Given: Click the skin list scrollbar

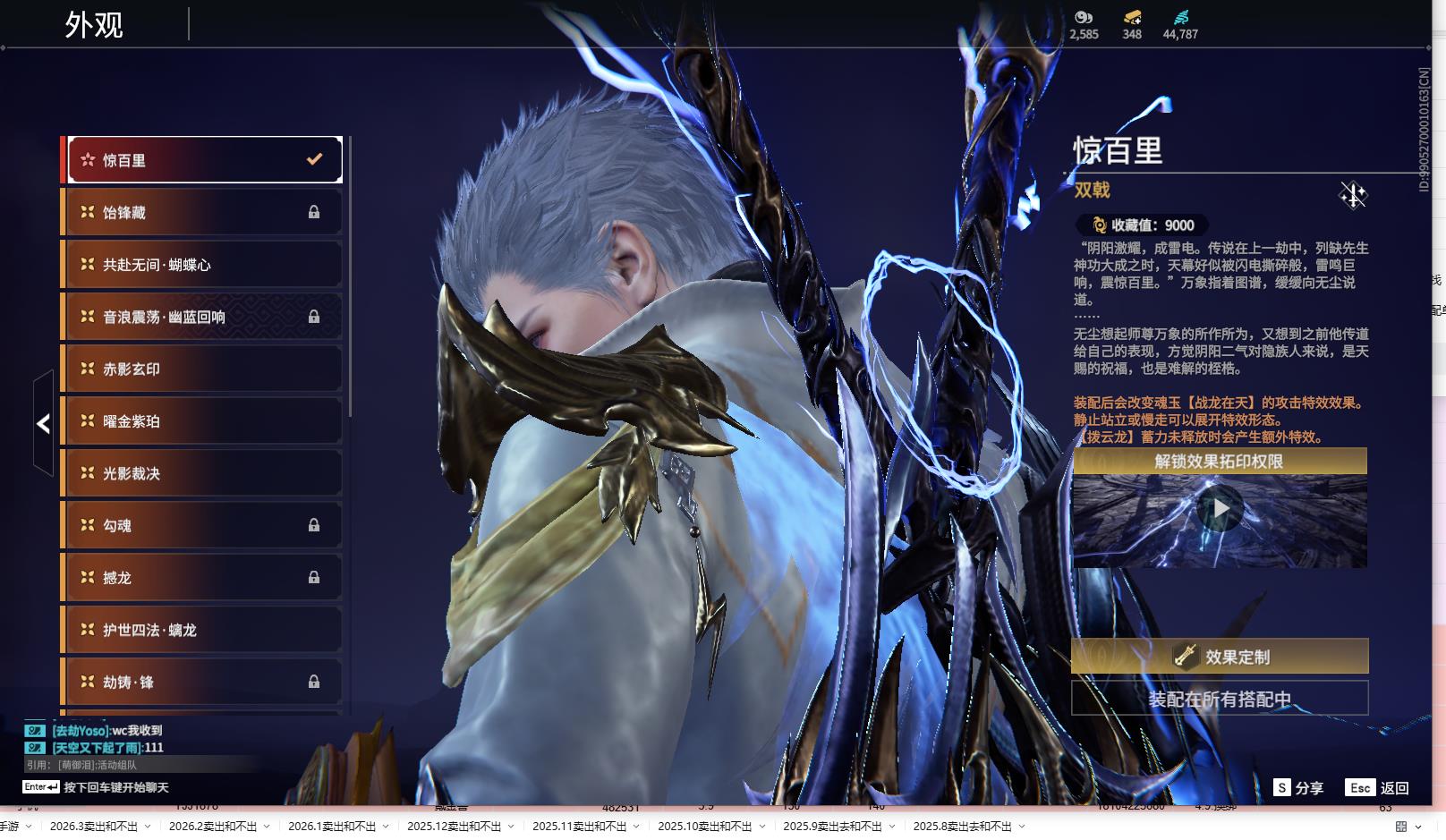Looking at the screenshot, I should pos(349,276).
